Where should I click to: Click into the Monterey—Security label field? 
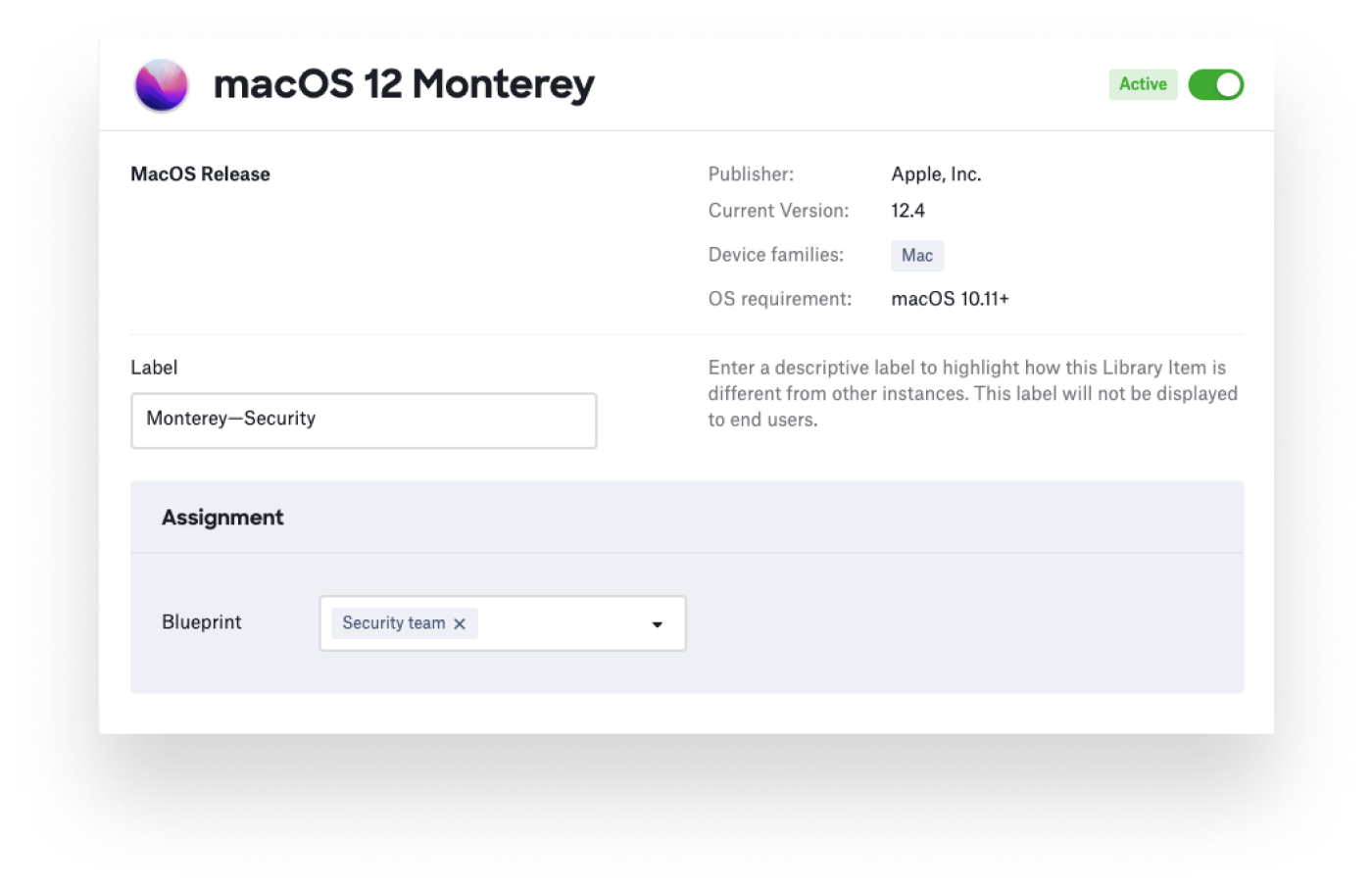[363, 421]
